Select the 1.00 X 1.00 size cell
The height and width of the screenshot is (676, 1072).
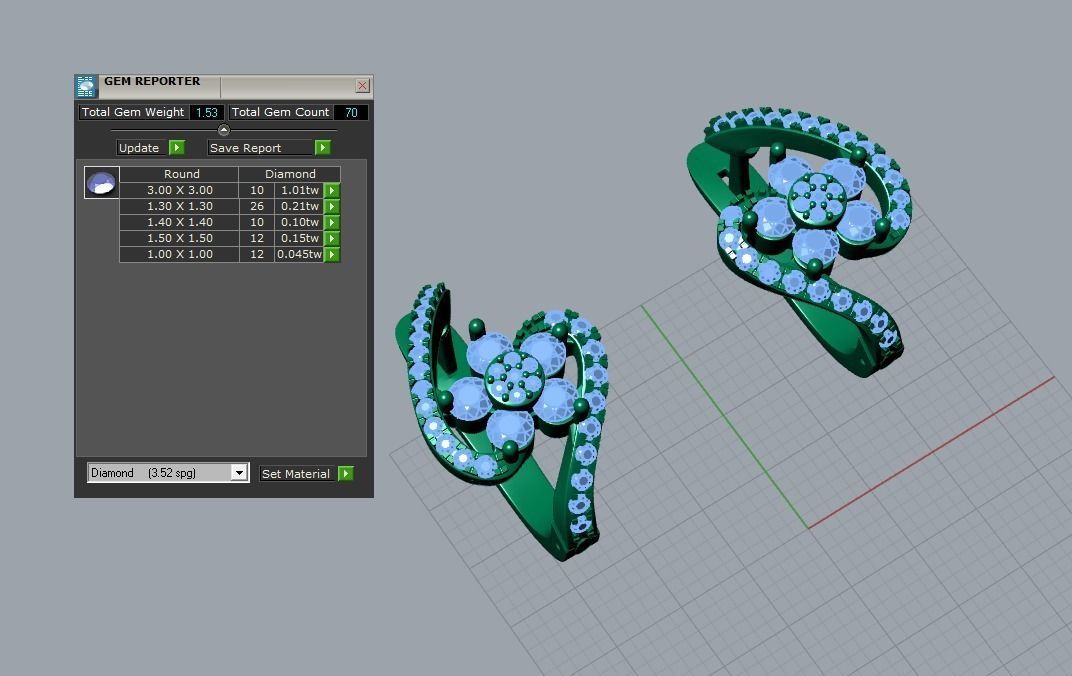pos(180,254)
